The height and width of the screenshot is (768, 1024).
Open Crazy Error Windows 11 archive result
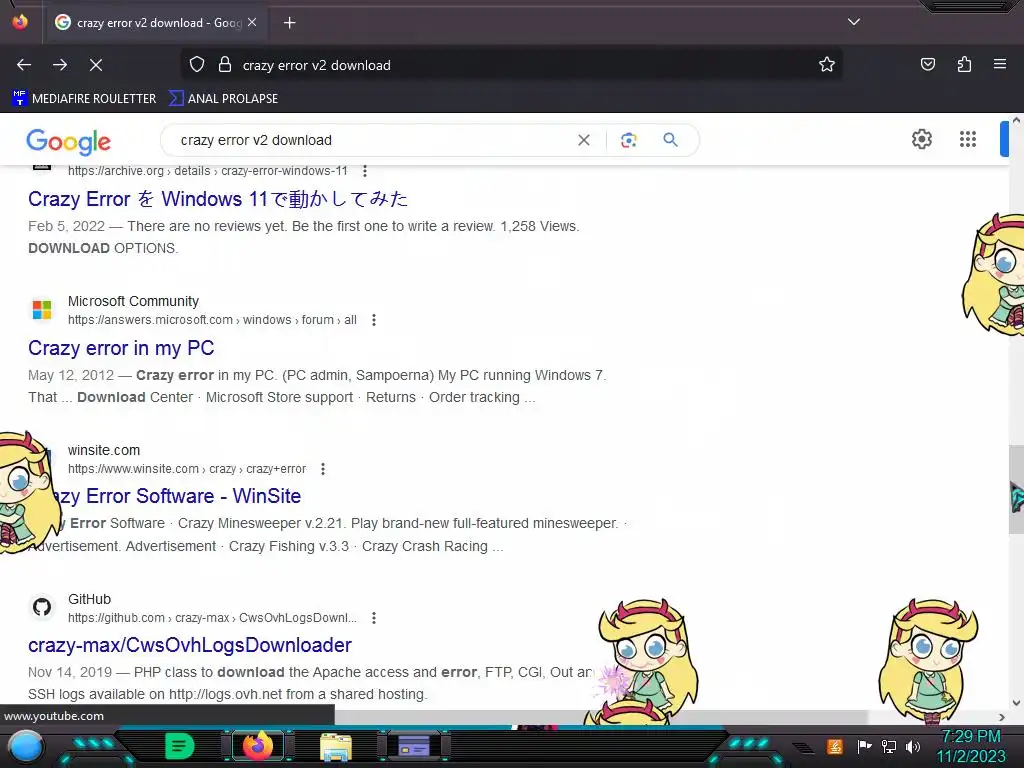tap(218, 199)
